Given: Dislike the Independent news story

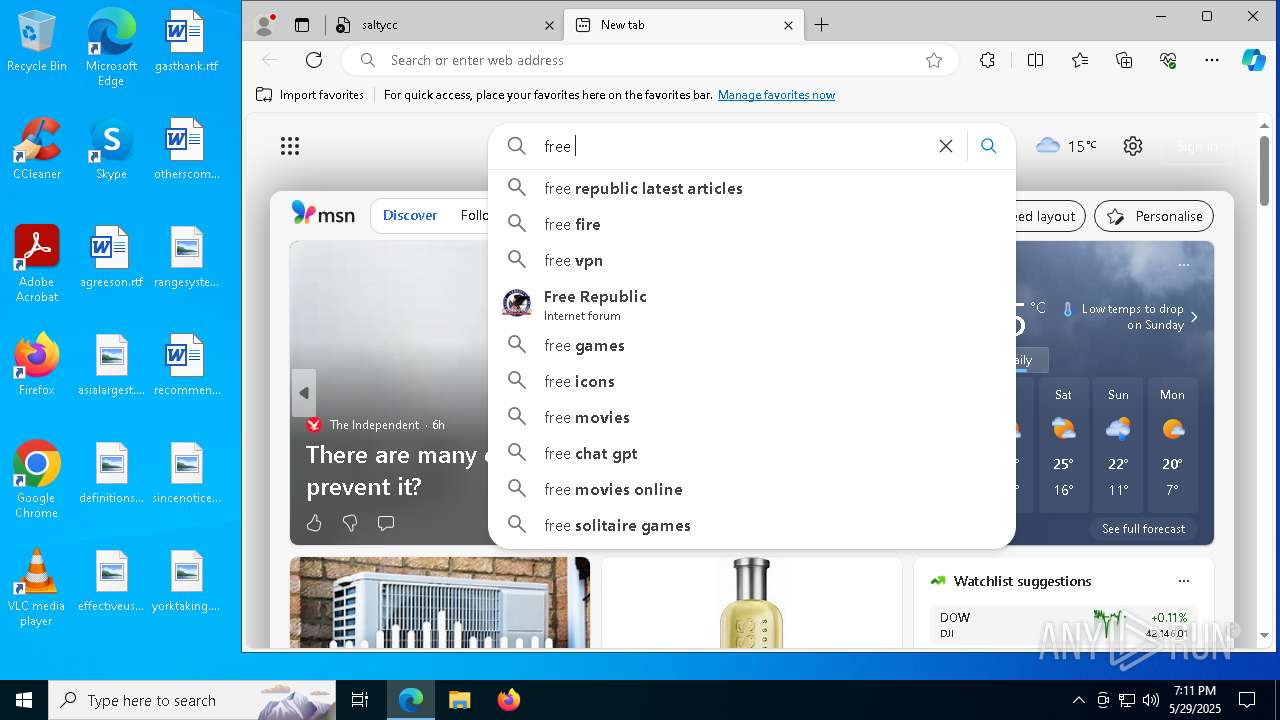Looking at the screenshot, I should [350, 523].
